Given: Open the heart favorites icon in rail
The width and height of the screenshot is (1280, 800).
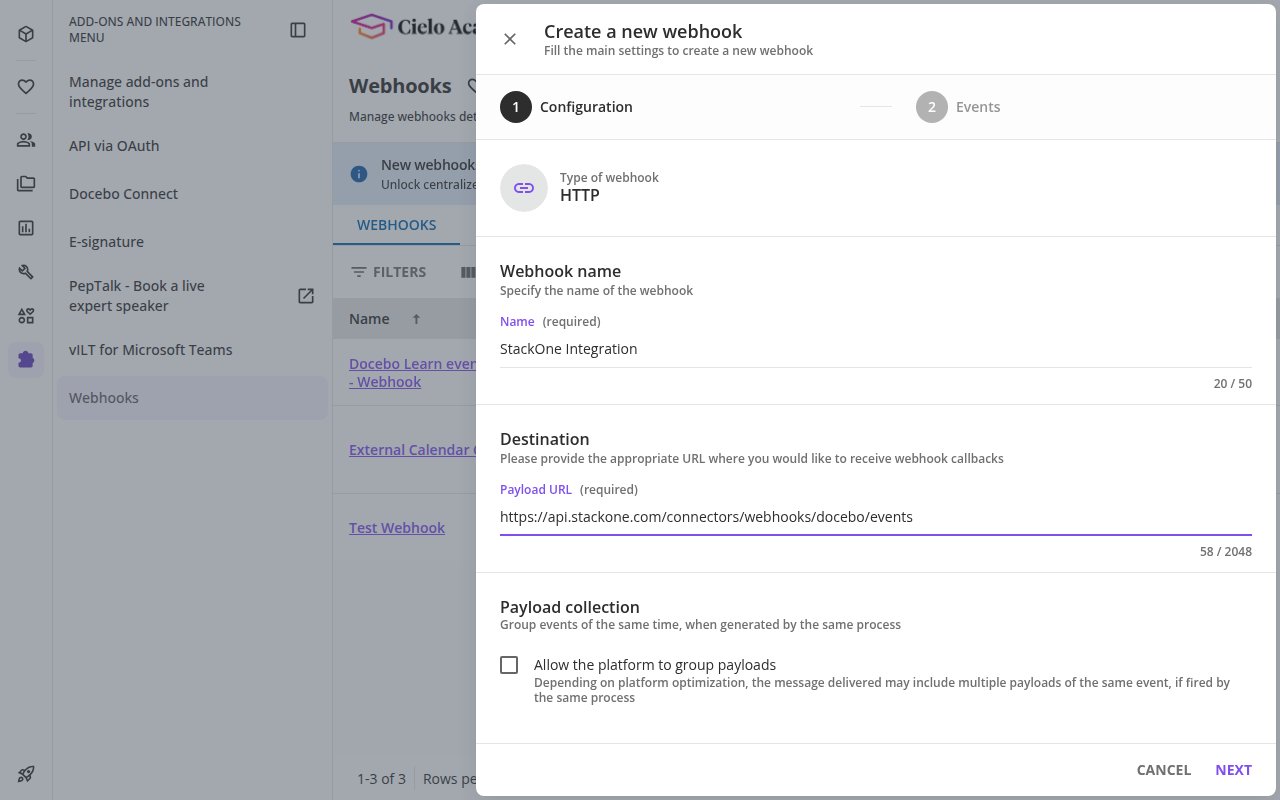Looking at the screenshot, I should pos(26,87).
